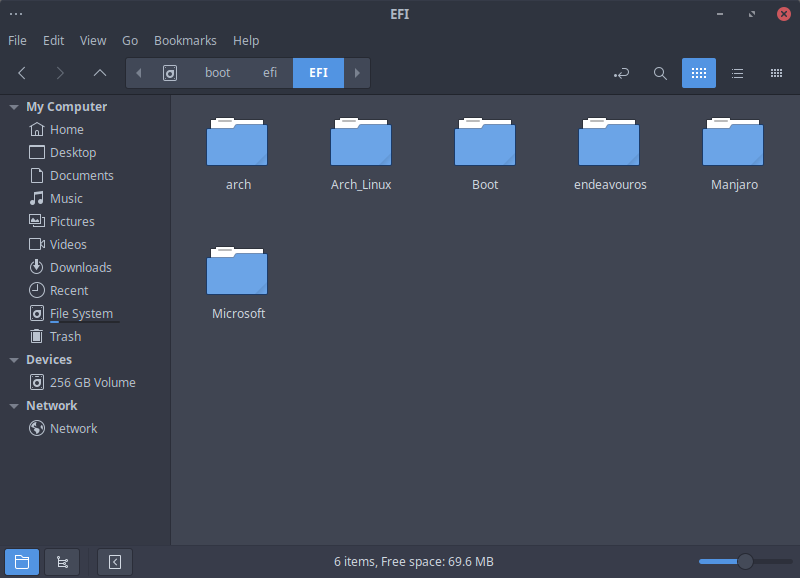Open the Edit menu

(x=53, y=40)
